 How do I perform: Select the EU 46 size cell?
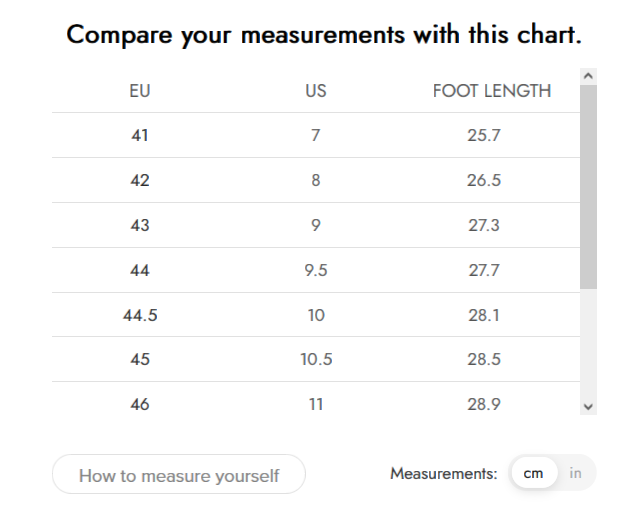click(140, 404)
